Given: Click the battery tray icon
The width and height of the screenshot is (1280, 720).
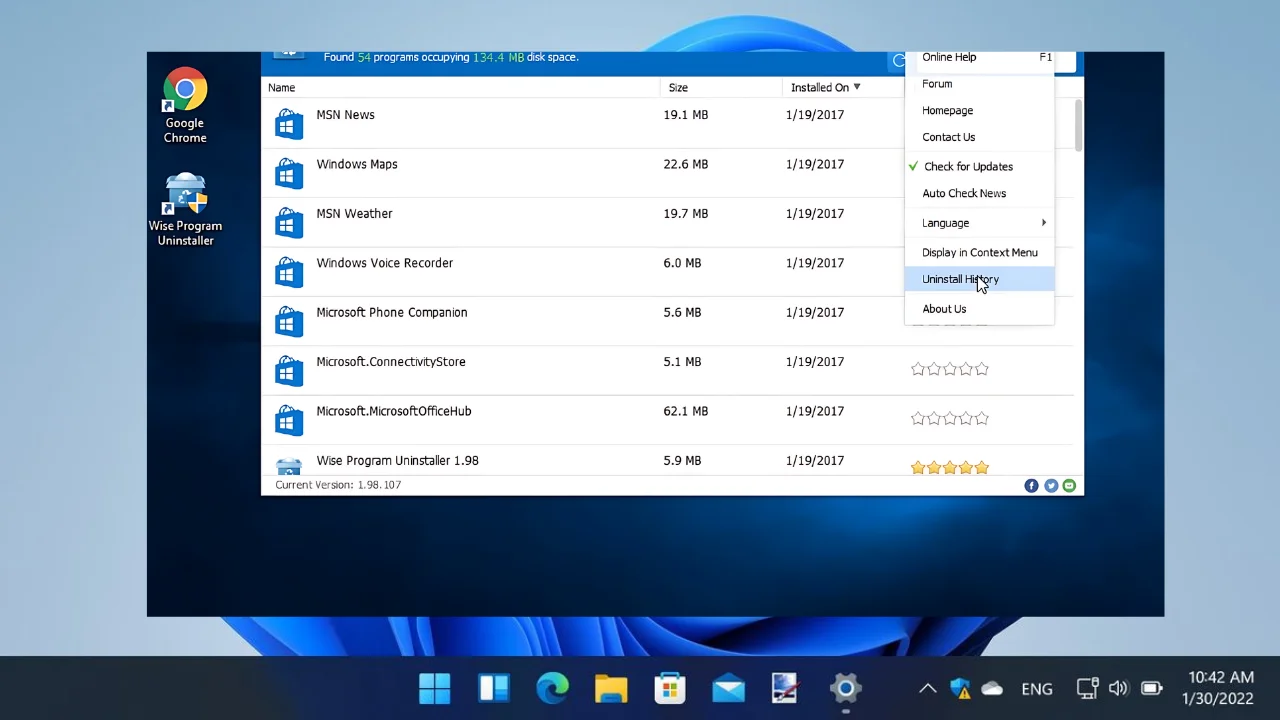Looking at the screenshot, I should coord(1151,688).
